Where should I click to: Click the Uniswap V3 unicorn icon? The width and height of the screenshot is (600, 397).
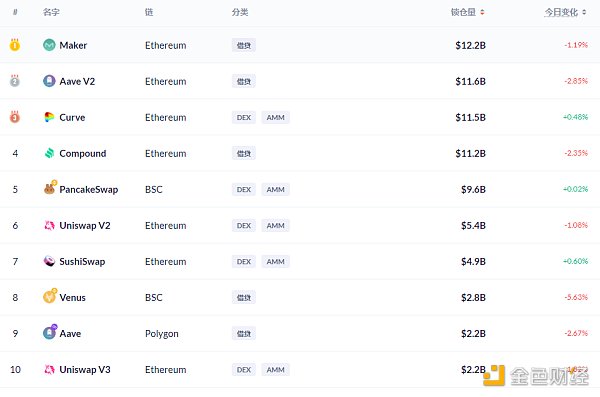tap(49, 369)
